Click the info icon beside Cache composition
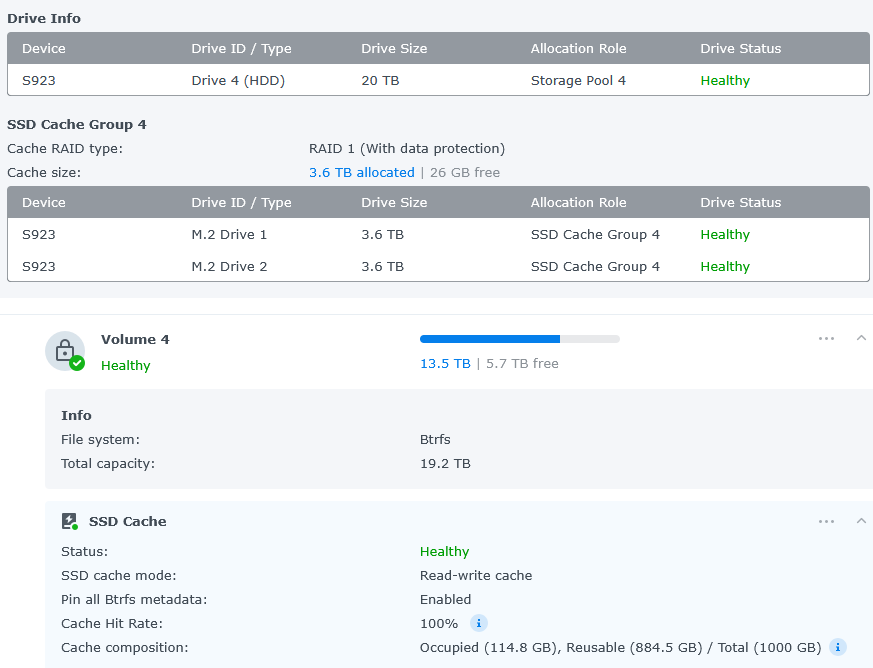Viewport: 873px width, 668px height. pyautogui.click(x=838, y=647)
